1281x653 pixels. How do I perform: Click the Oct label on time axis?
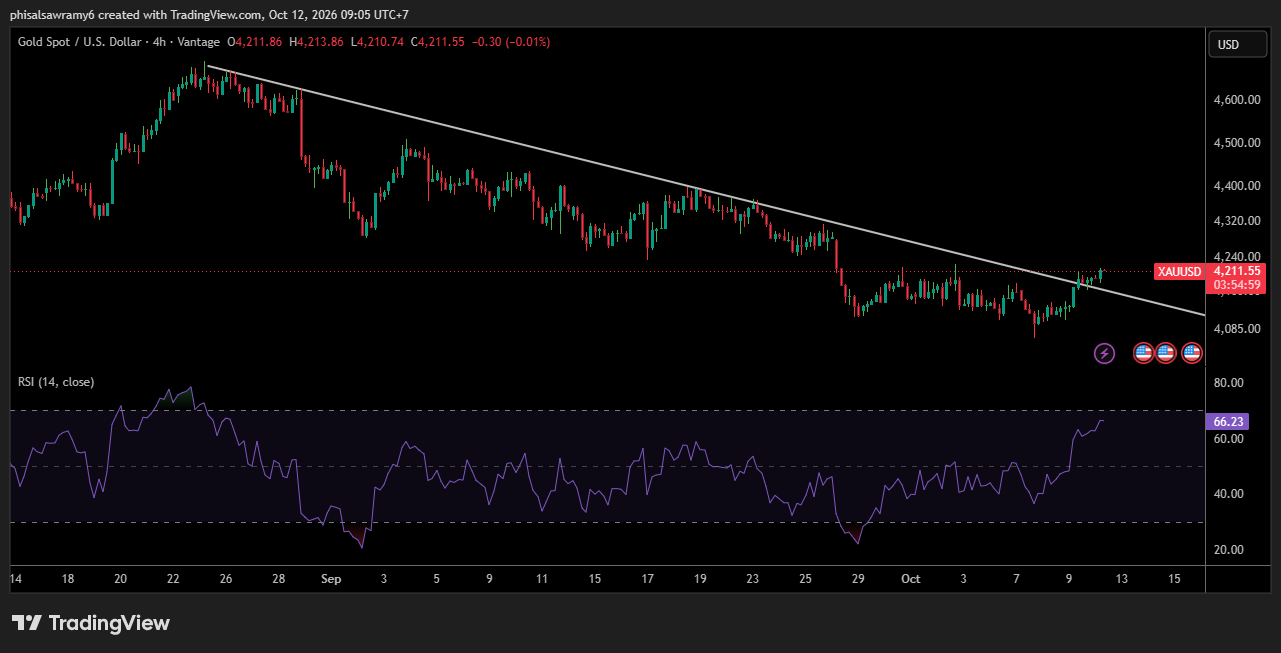pyautogui.click(x=910, y=579)
